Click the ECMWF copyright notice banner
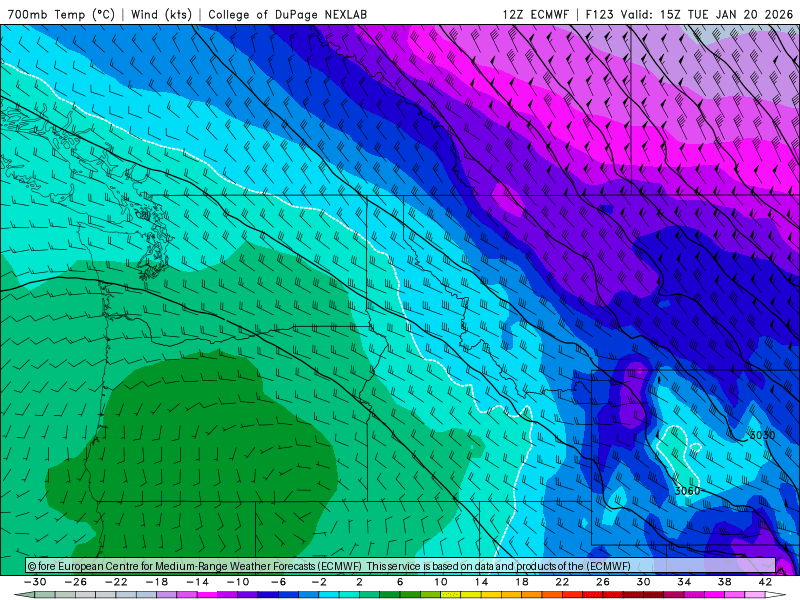Image resolution: width=800 pixels, height=600 pixels. click(401, 566)
